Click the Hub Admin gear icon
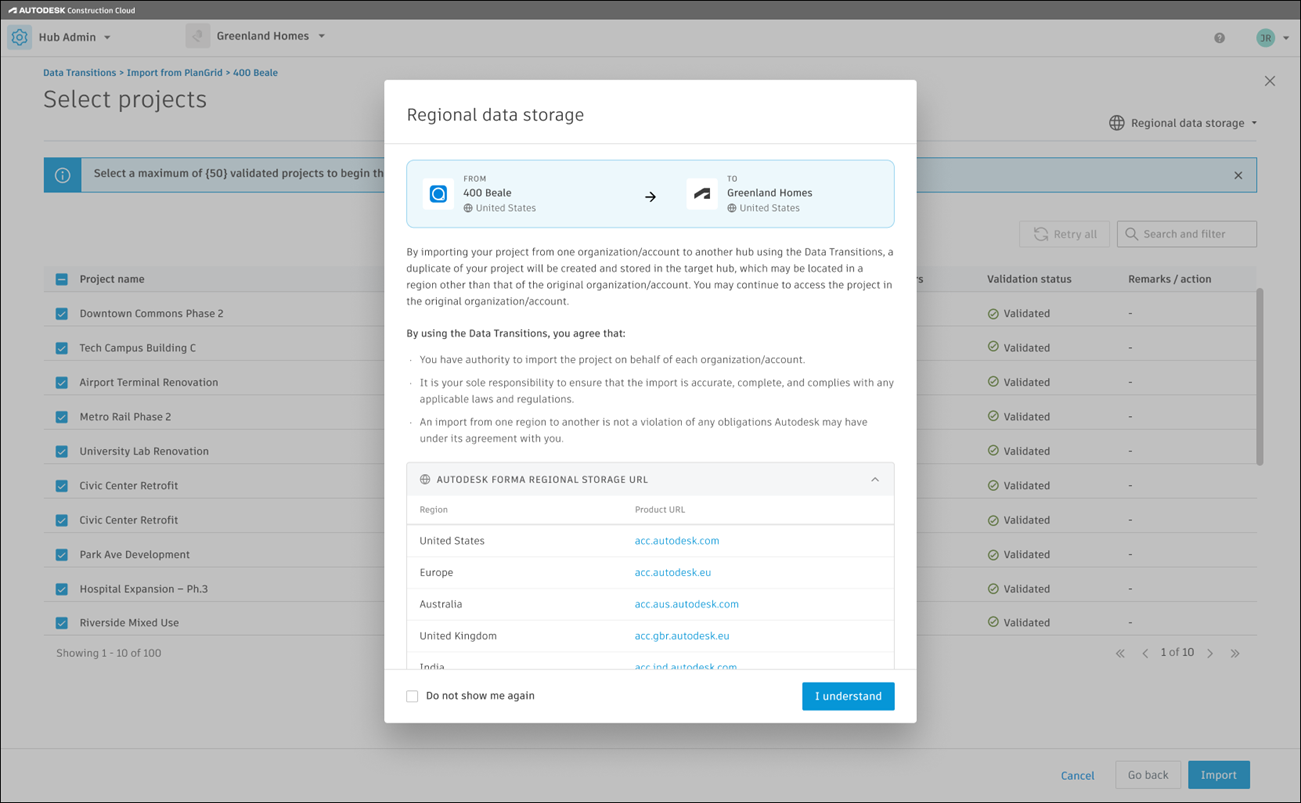Image resolution: width=1301 pixels, height=803 pixels. click(20, 37)
